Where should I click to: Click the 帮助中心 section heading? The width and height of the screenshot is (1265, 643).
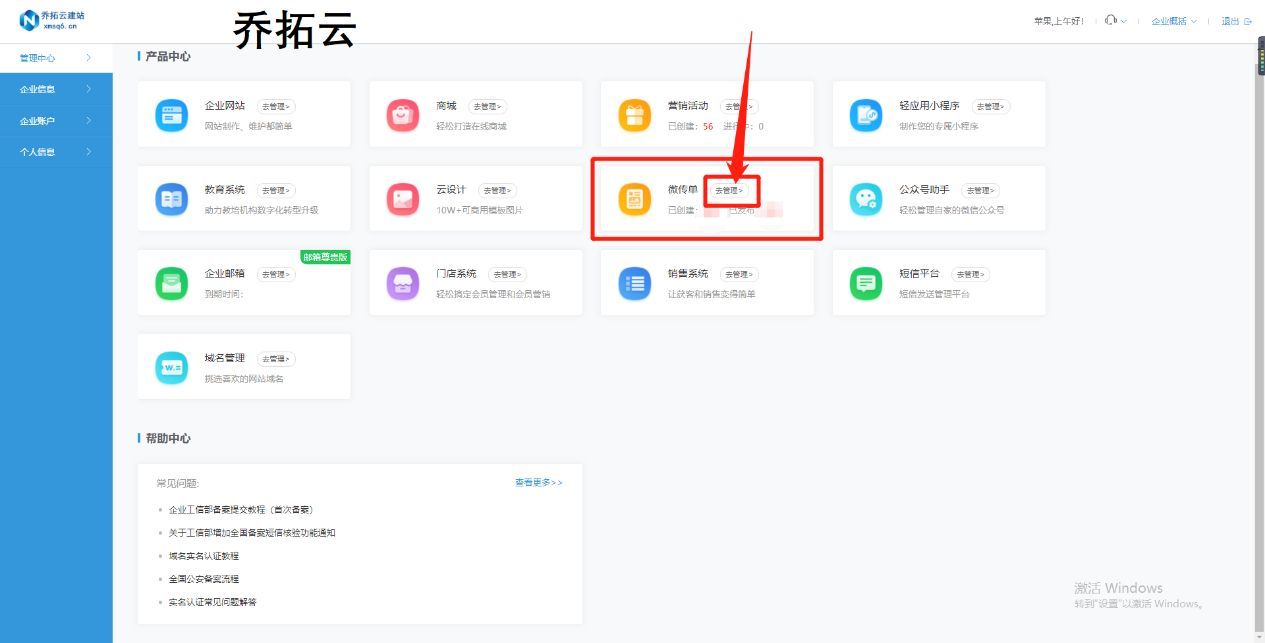(168, 439)
